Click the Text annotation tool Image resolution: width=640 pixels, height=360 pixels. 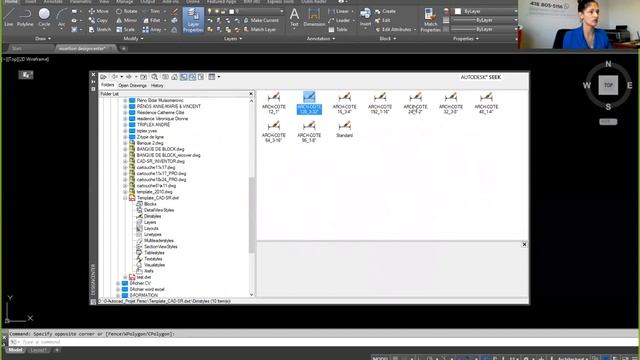coord(294,18)
